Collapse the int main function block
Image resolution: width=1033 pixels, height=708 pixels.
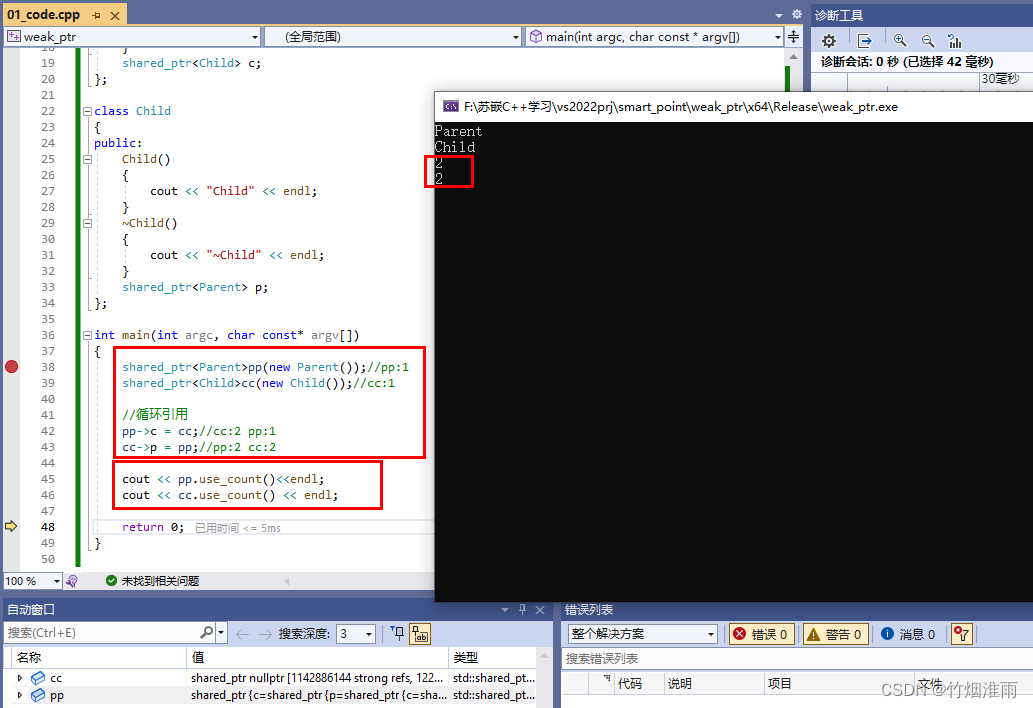pos(87,335)
